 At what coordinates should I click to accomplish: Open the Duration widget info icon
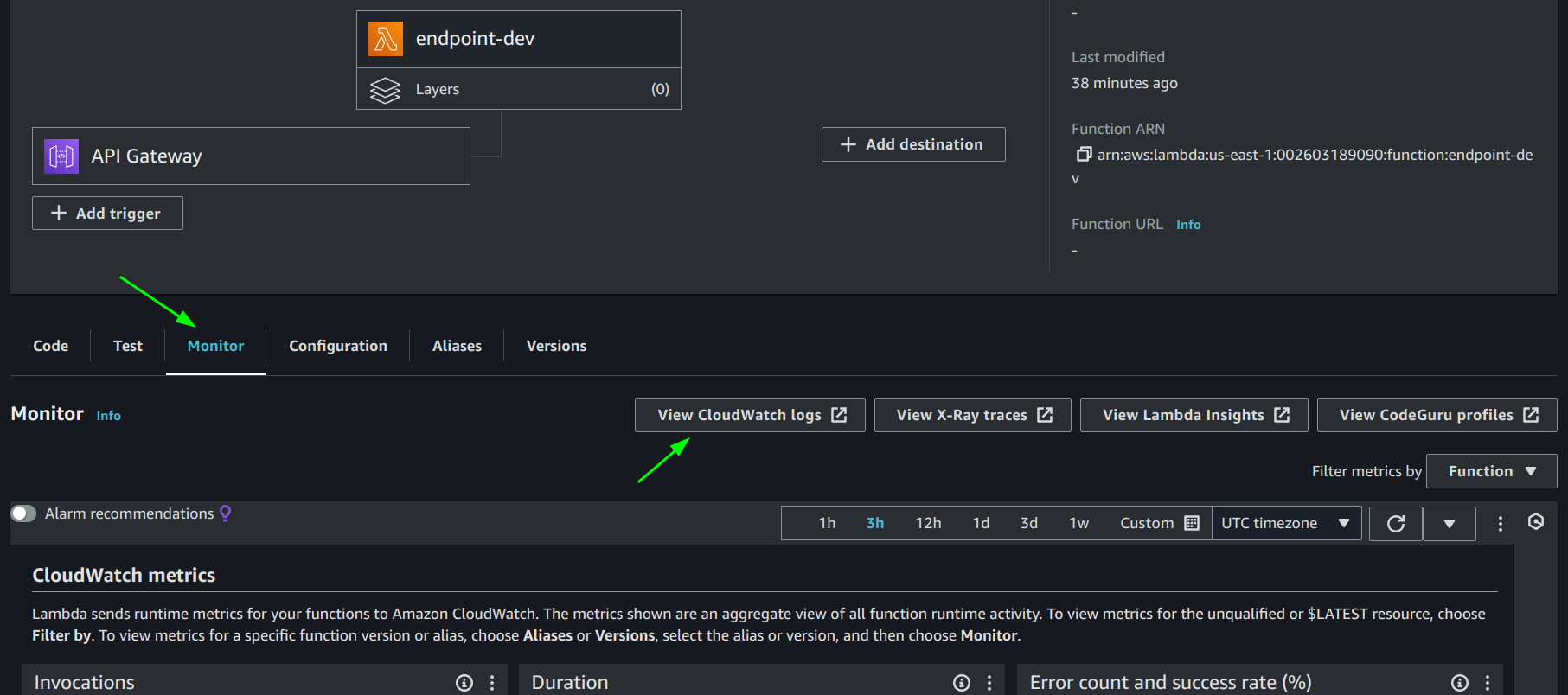point(962,683)
